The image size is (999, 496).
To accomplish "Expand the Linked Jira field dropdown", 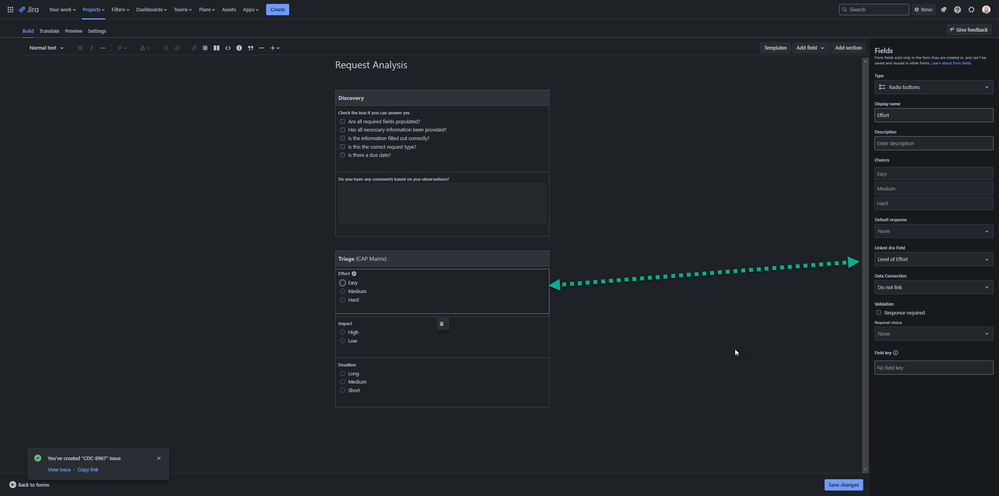I will click(x=933, y=259).
